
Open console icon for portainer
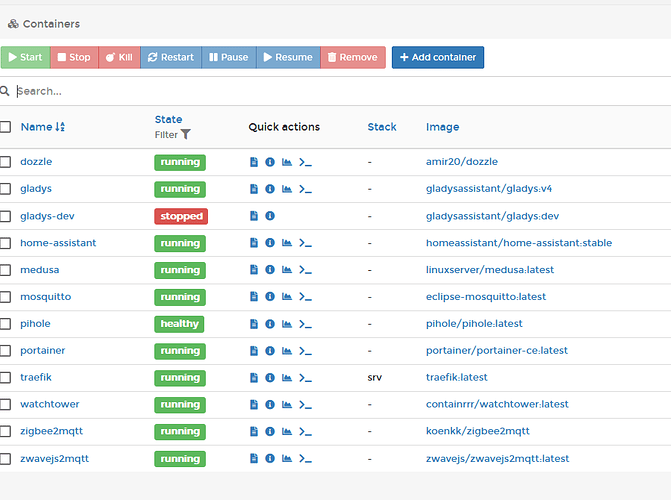305,351
